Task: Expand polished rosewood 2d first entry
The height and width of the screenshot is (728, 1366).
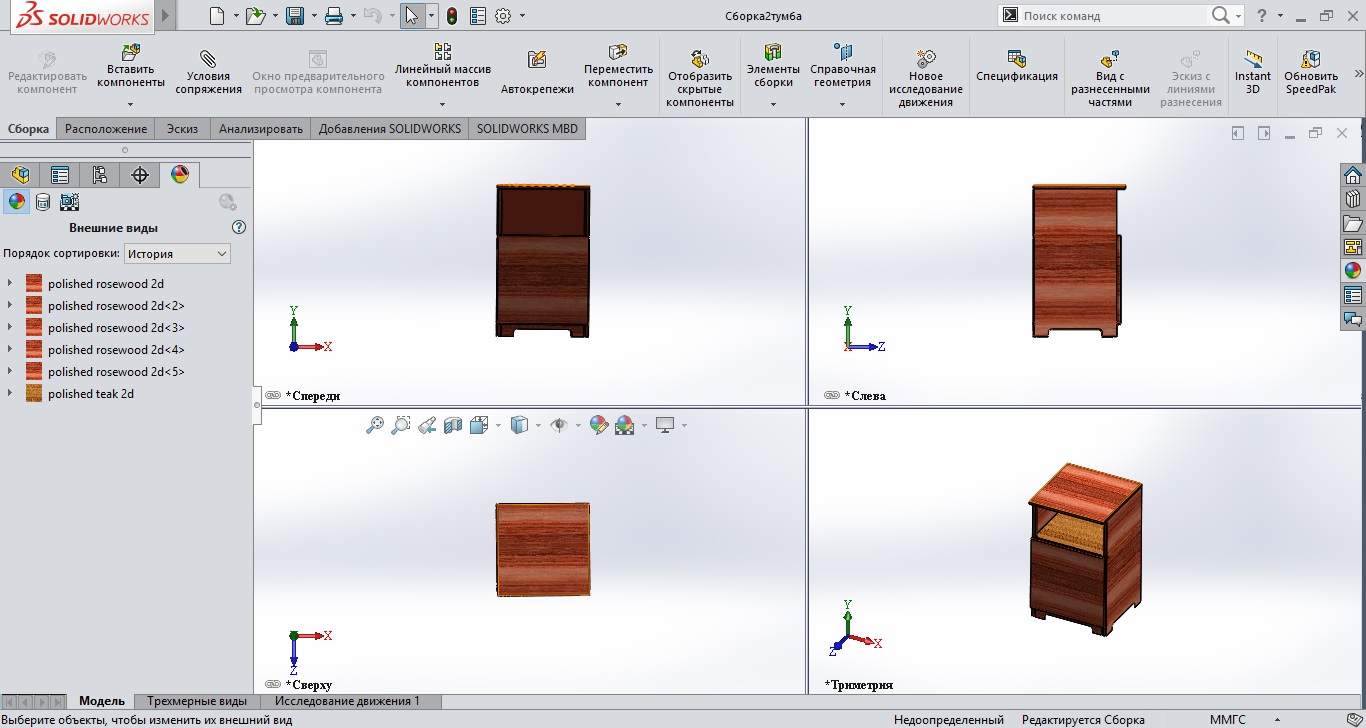Action: (x=10, y=284)
